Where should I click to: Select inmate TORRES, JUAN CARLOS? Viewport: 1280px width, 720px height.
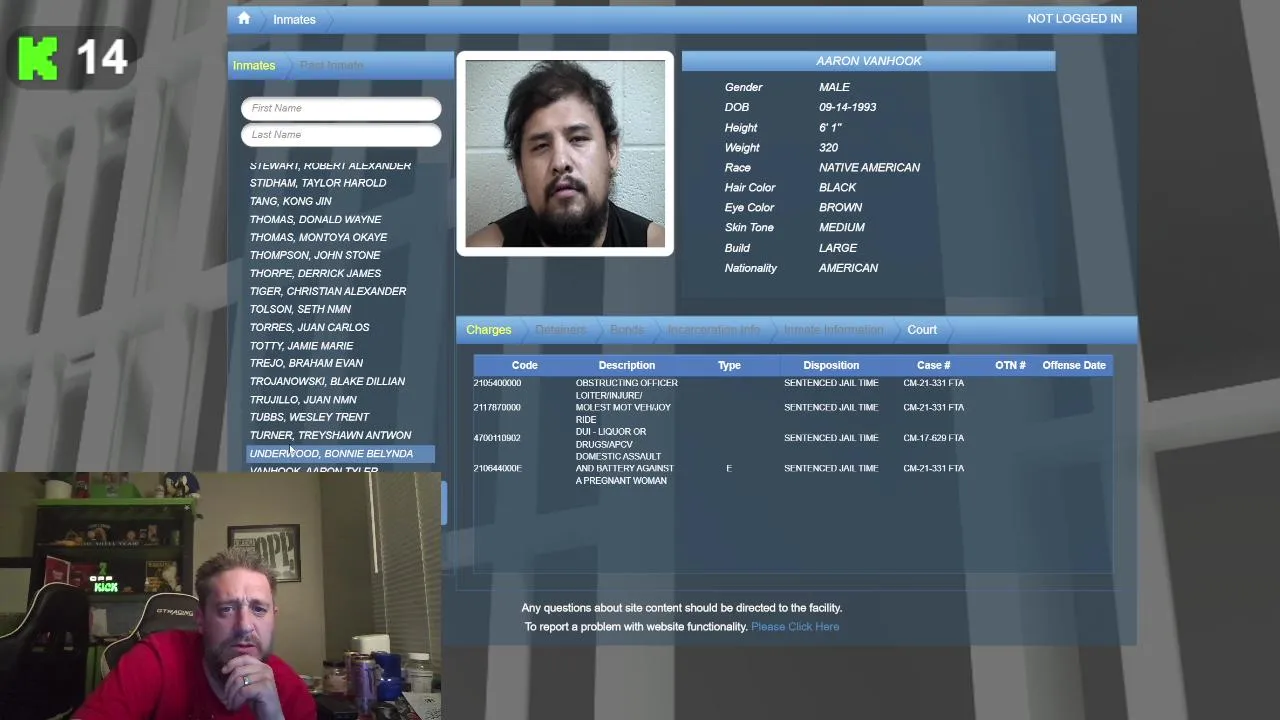tap(309, 327)
